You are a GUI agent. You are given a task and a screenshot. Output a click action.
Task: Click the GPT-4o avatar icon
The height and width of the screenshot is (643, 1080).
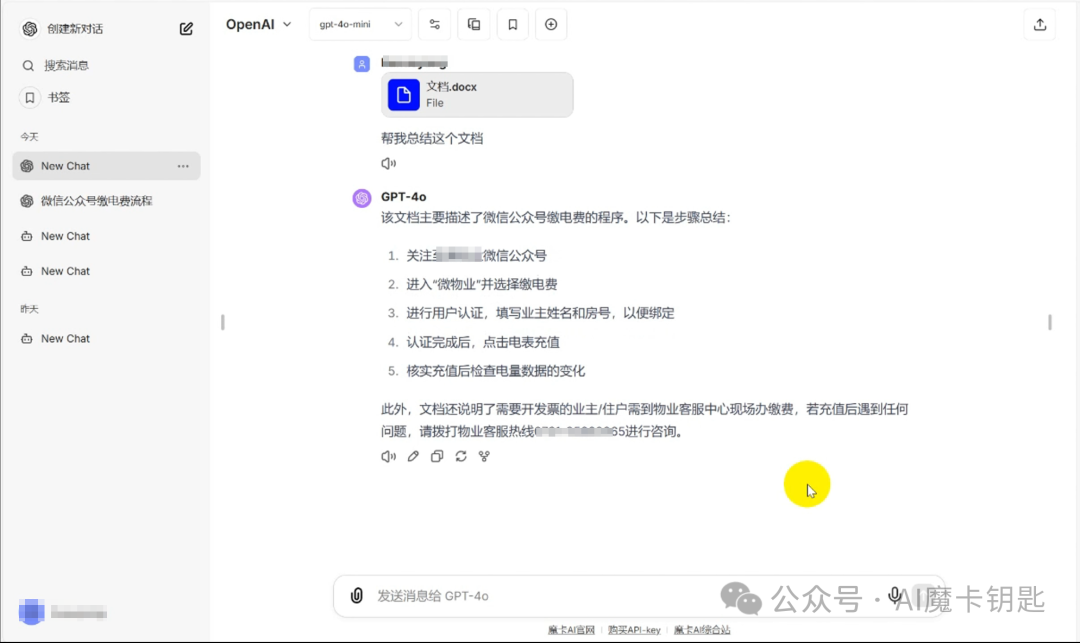[x=362, y=198]
